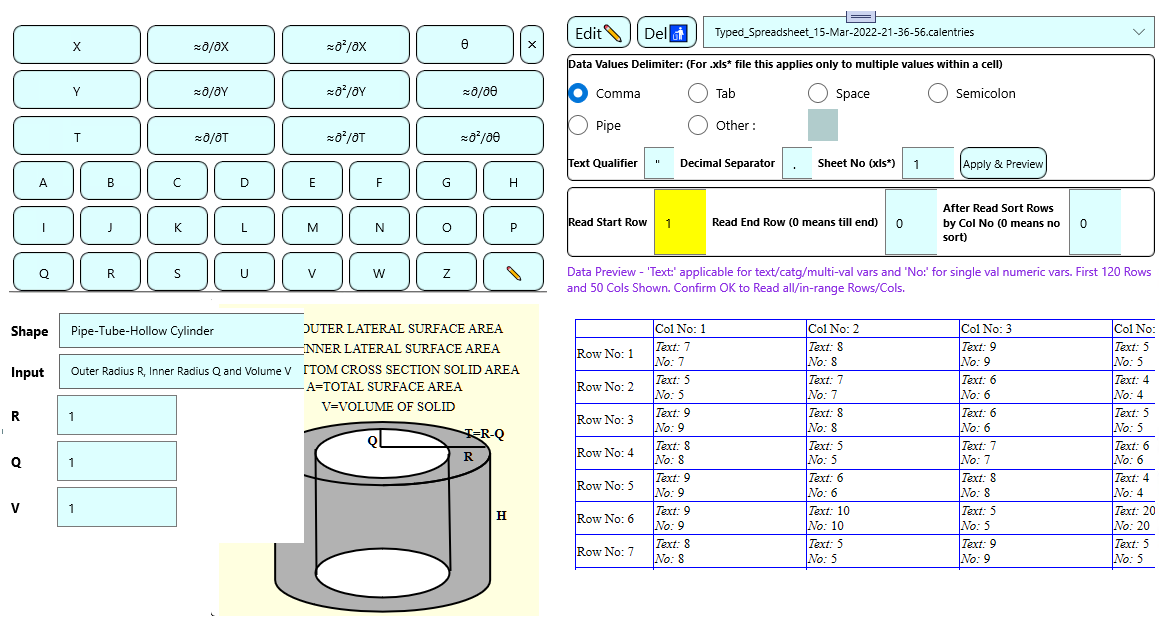
Task: Click the Col No: 3 header
Action: click(1036, 328)
